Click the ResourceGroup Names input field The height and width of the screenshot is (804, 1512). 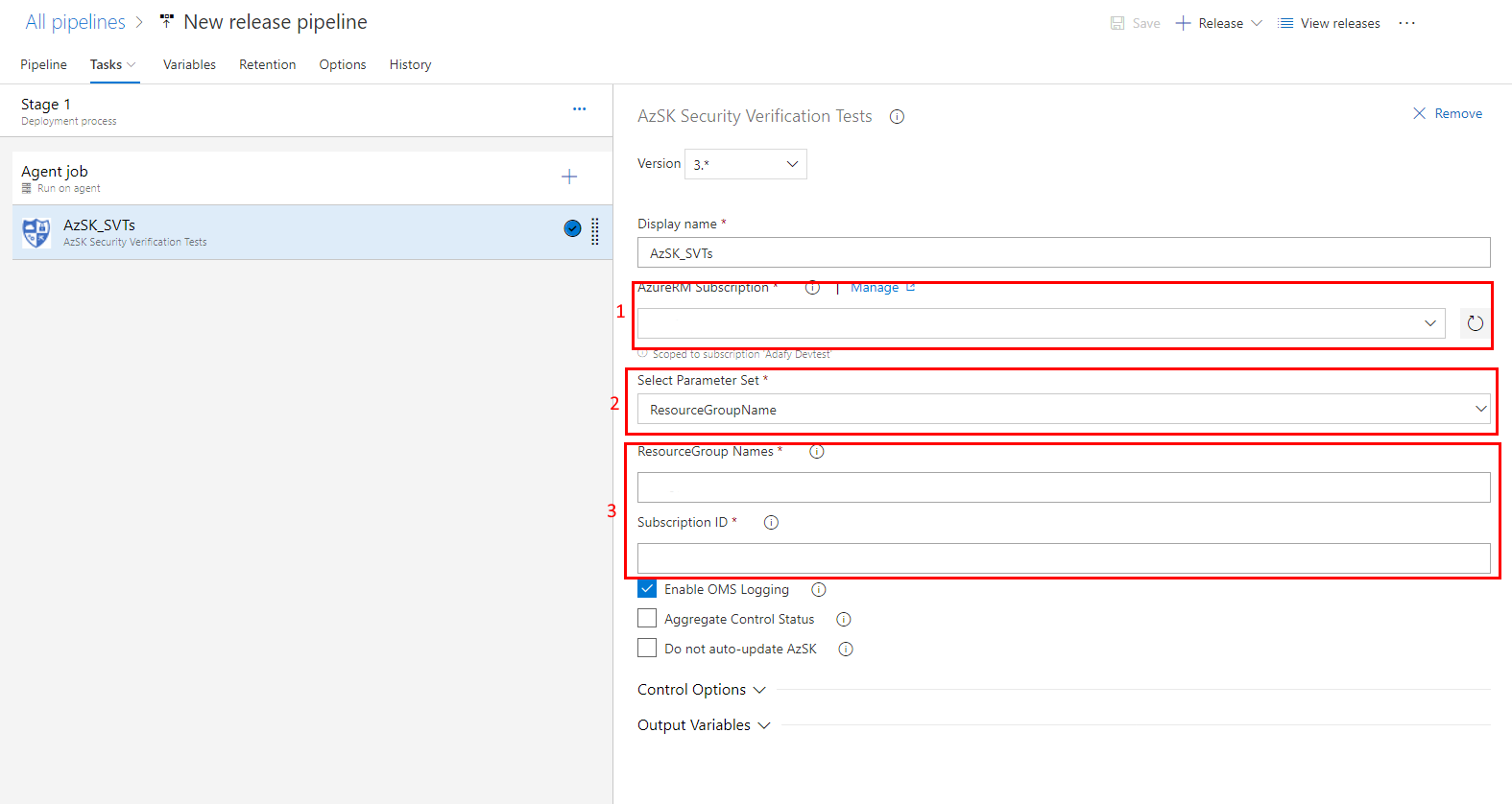coord(1064,487)
